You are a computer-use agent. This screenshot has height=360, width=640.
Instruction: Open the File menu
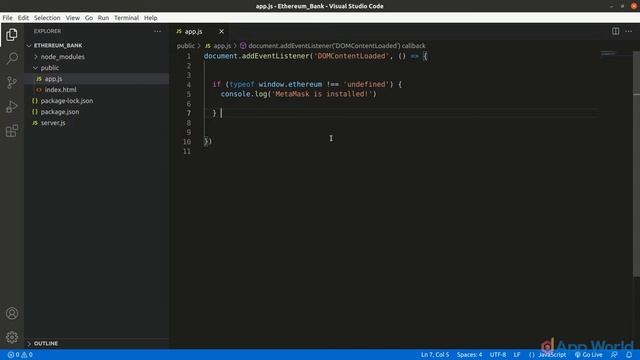coord(7,18)
